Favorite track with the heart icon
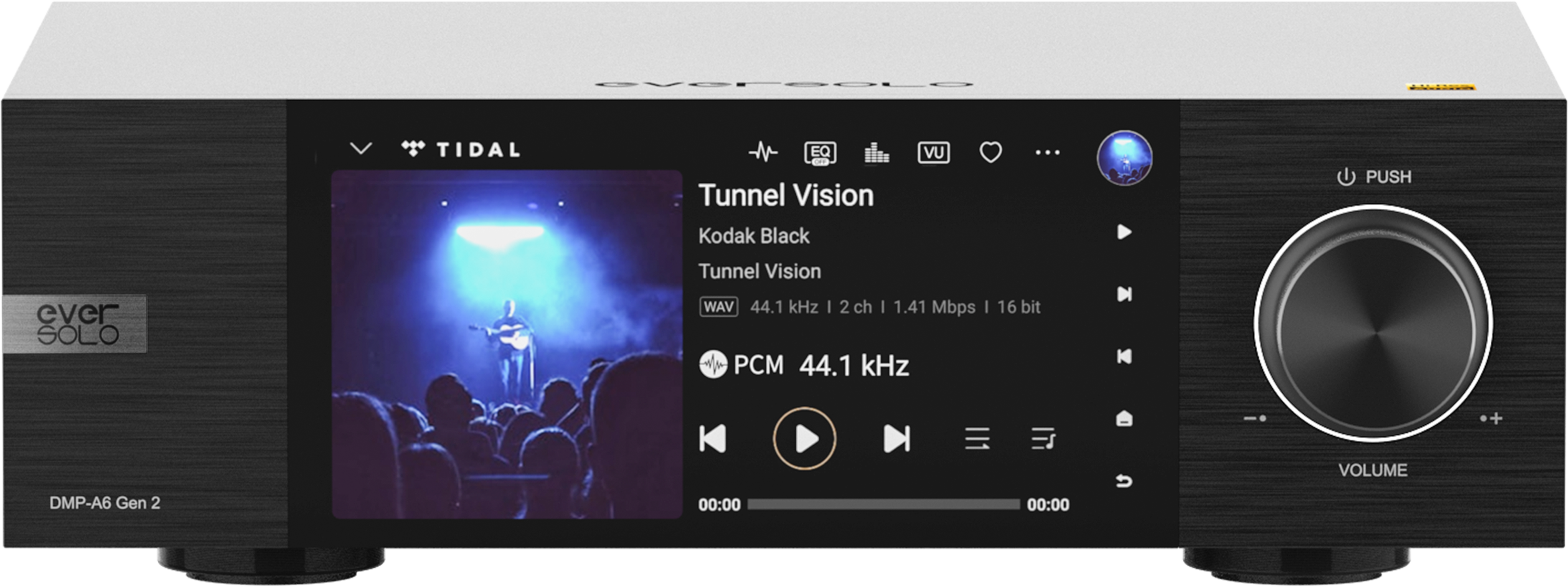The width and height of the screenshot is (1568, 587). (x=990, y=152)
